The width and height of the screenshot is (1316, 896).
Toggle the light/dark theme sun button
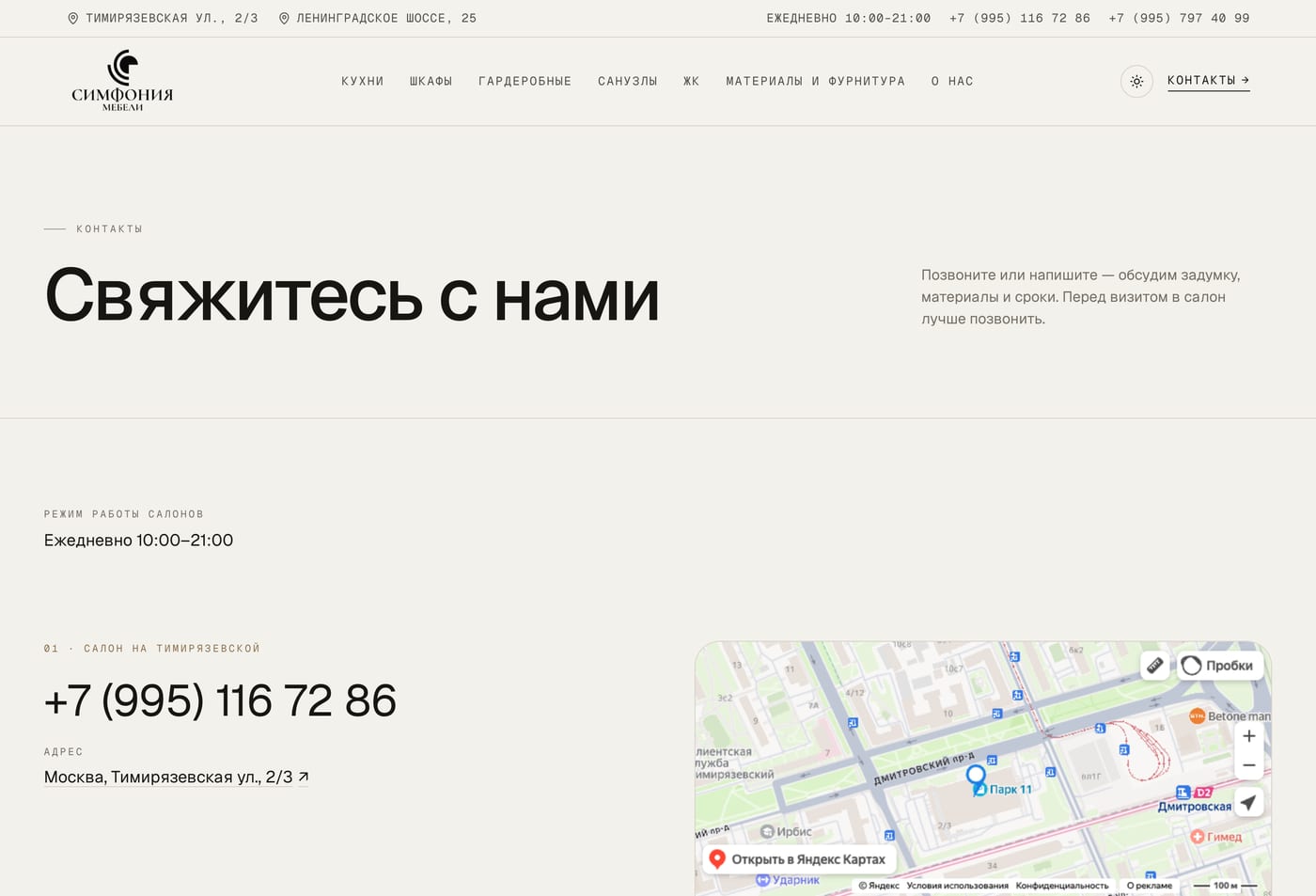pyautogui.click(x=1136, y=82)
